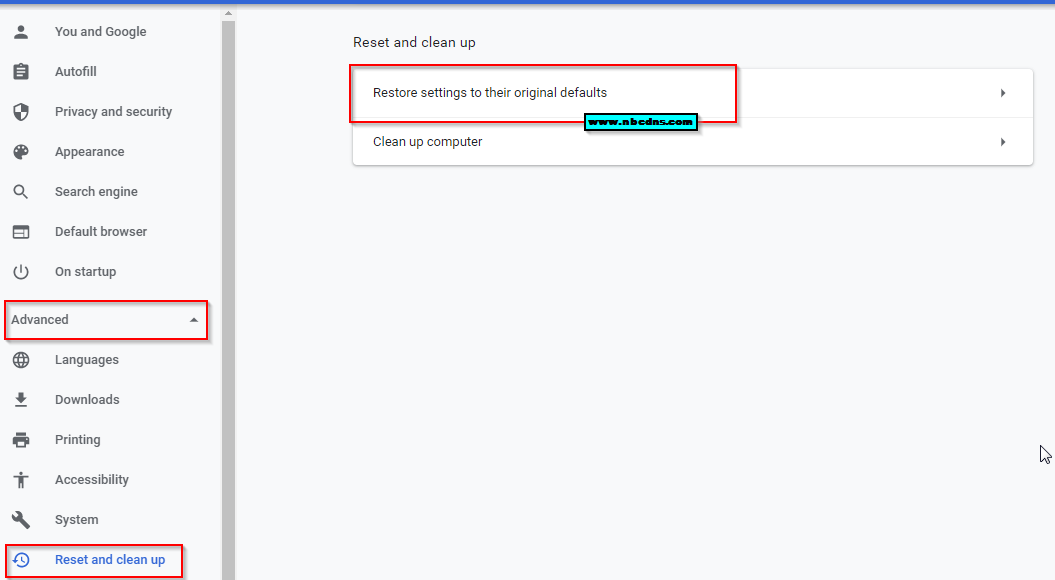Open Printing via the printer icon
The image size is (1055, 580).
(x=21, y=440)
